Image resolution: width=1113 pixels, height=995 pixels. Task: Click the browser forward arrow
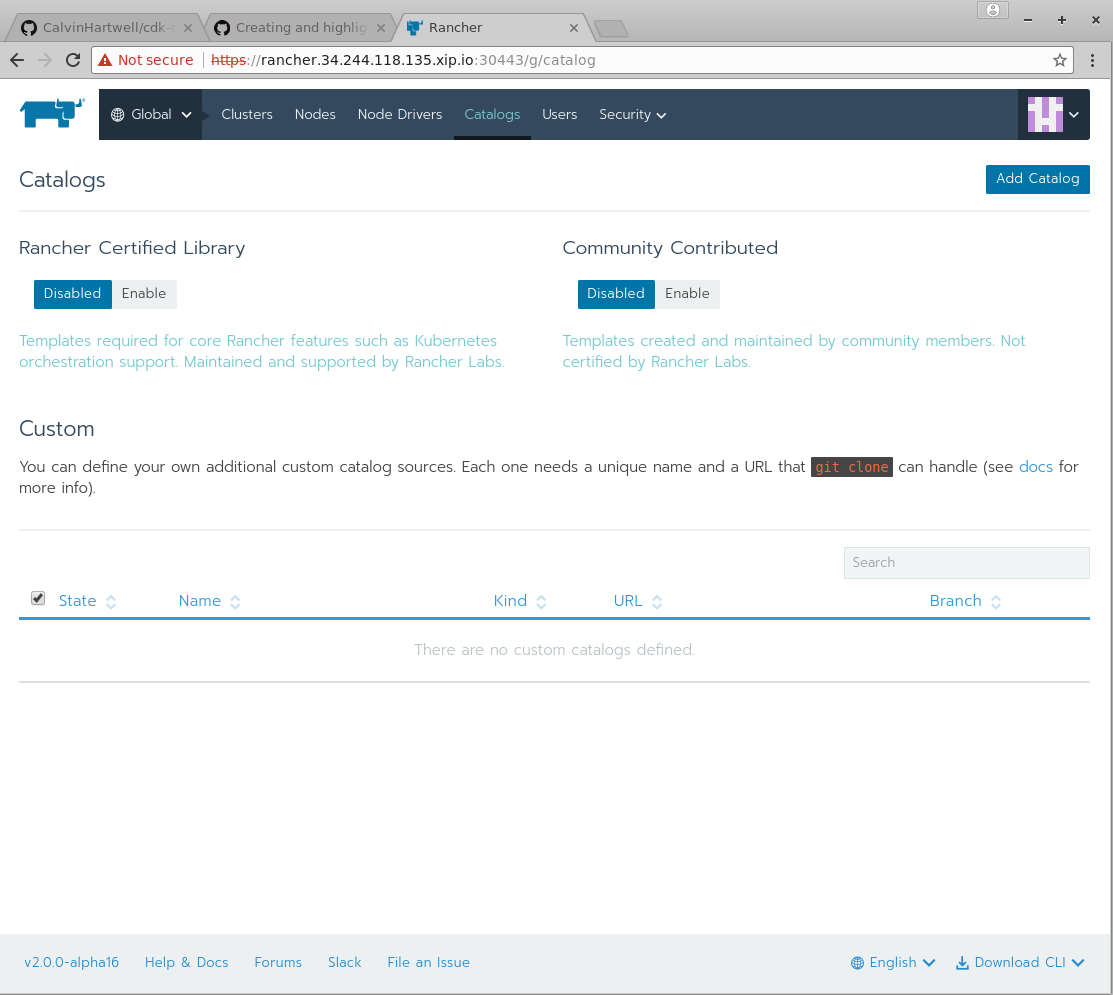point(45,60)
